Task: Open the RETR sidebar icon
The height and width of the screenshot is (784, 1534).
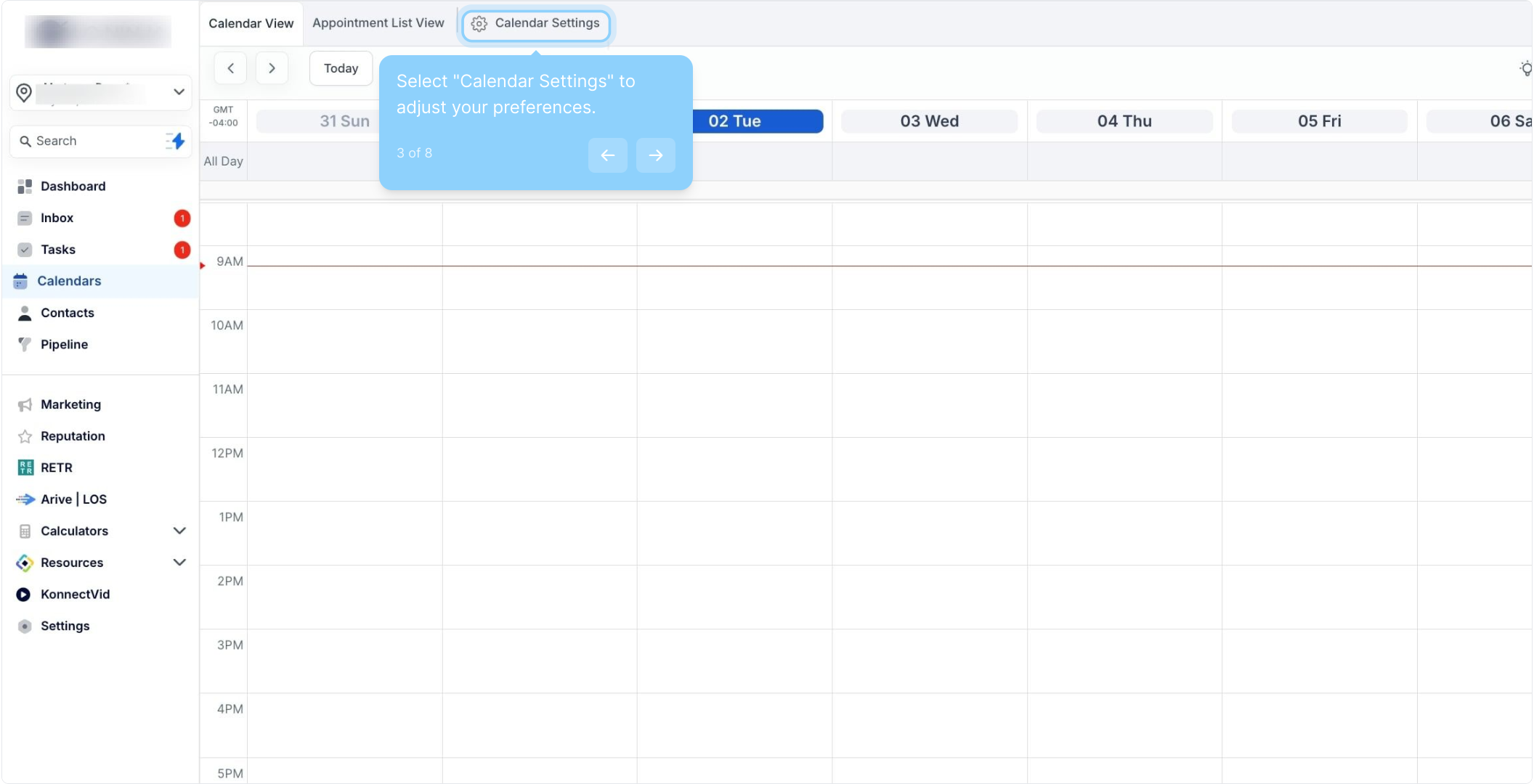Action: coord(25,467)
